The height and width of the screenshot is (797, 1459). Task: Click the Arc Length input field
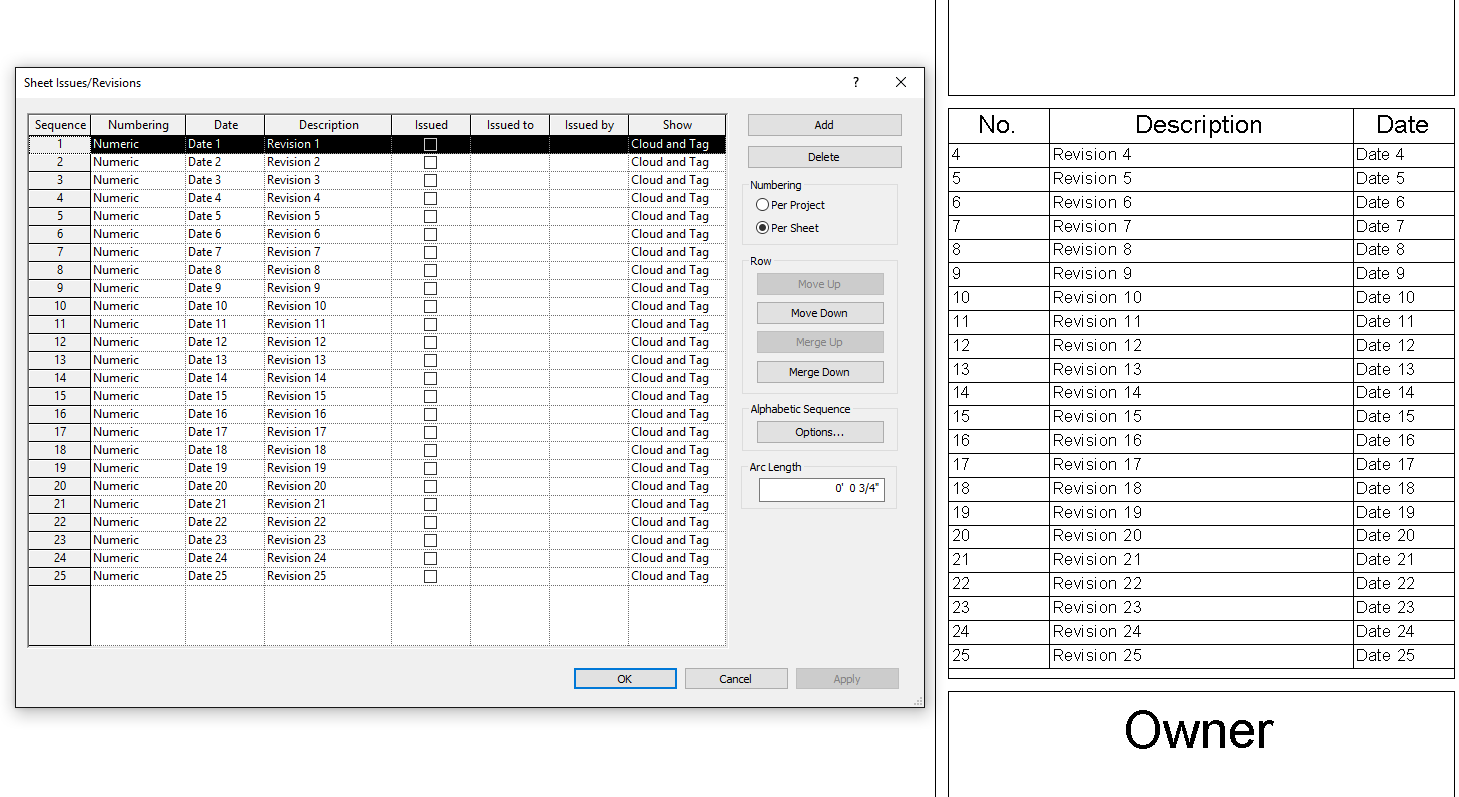[822, 490]
